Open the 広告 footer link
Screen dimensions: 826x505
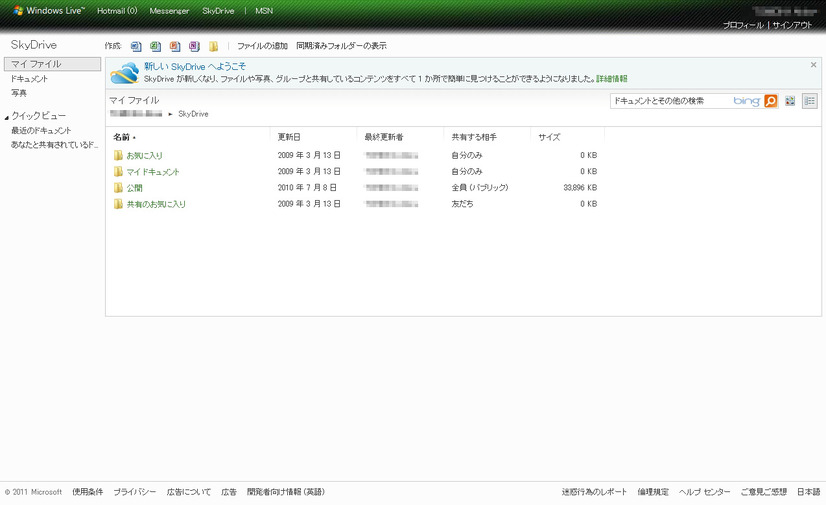229,492
